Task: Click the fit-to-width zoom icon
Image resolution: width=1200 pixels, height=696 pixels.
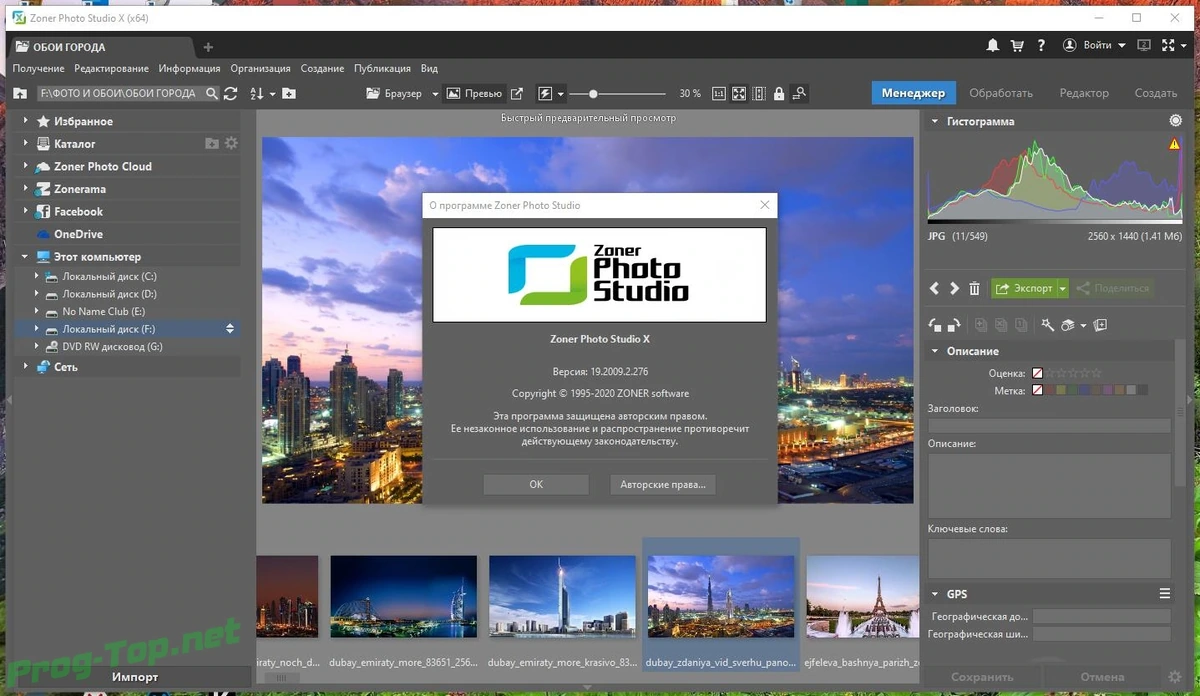Action: point(759,93)
